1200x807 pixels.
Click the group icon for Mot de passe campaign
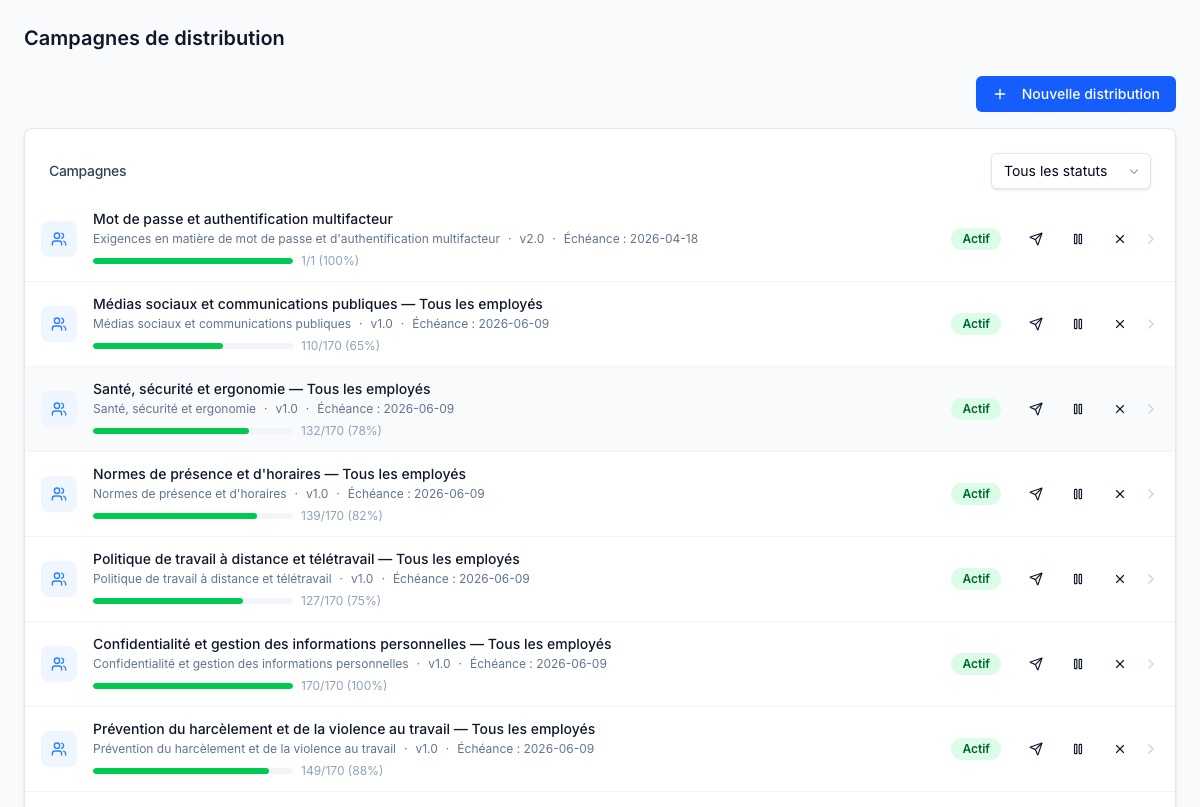pos(59,239)
